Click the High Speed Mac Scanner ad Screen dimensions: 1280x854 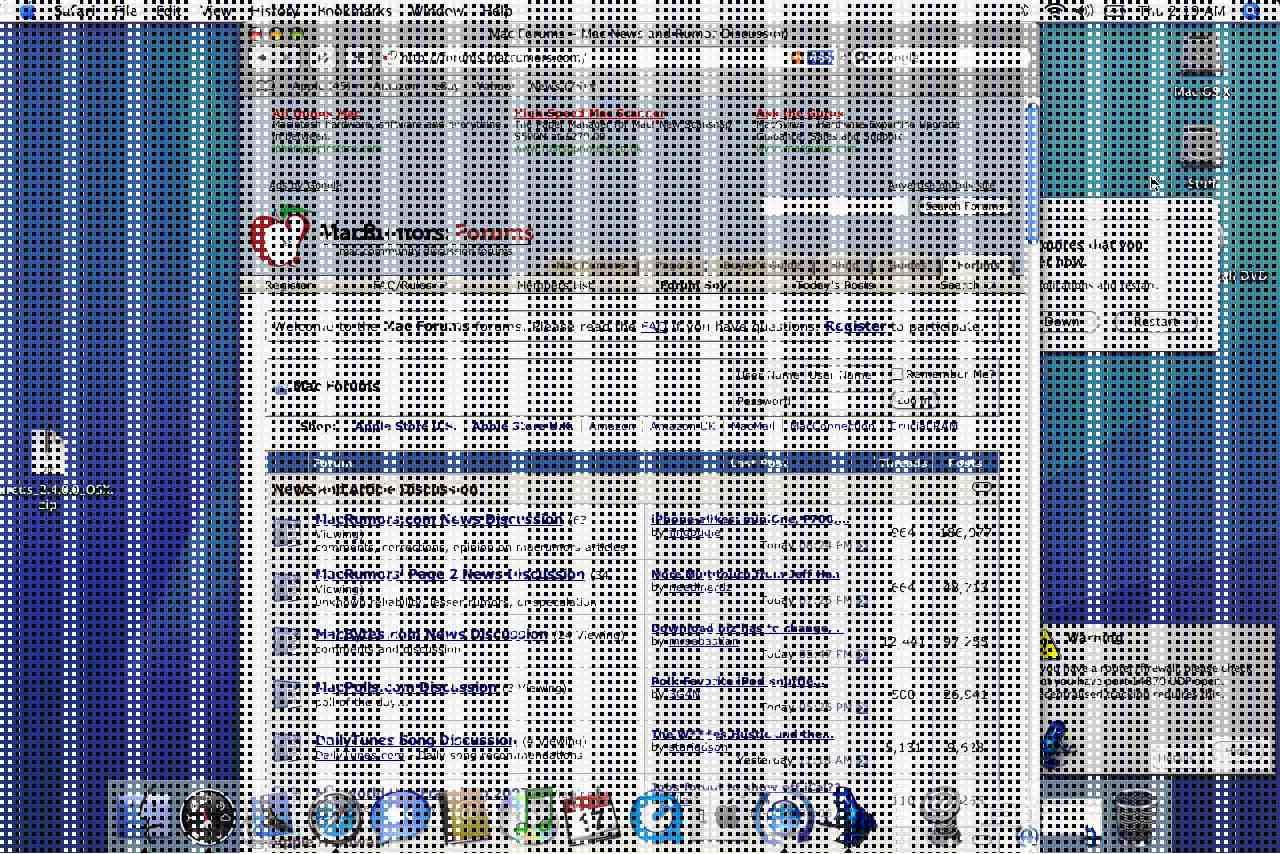click(x=589, y=114)
